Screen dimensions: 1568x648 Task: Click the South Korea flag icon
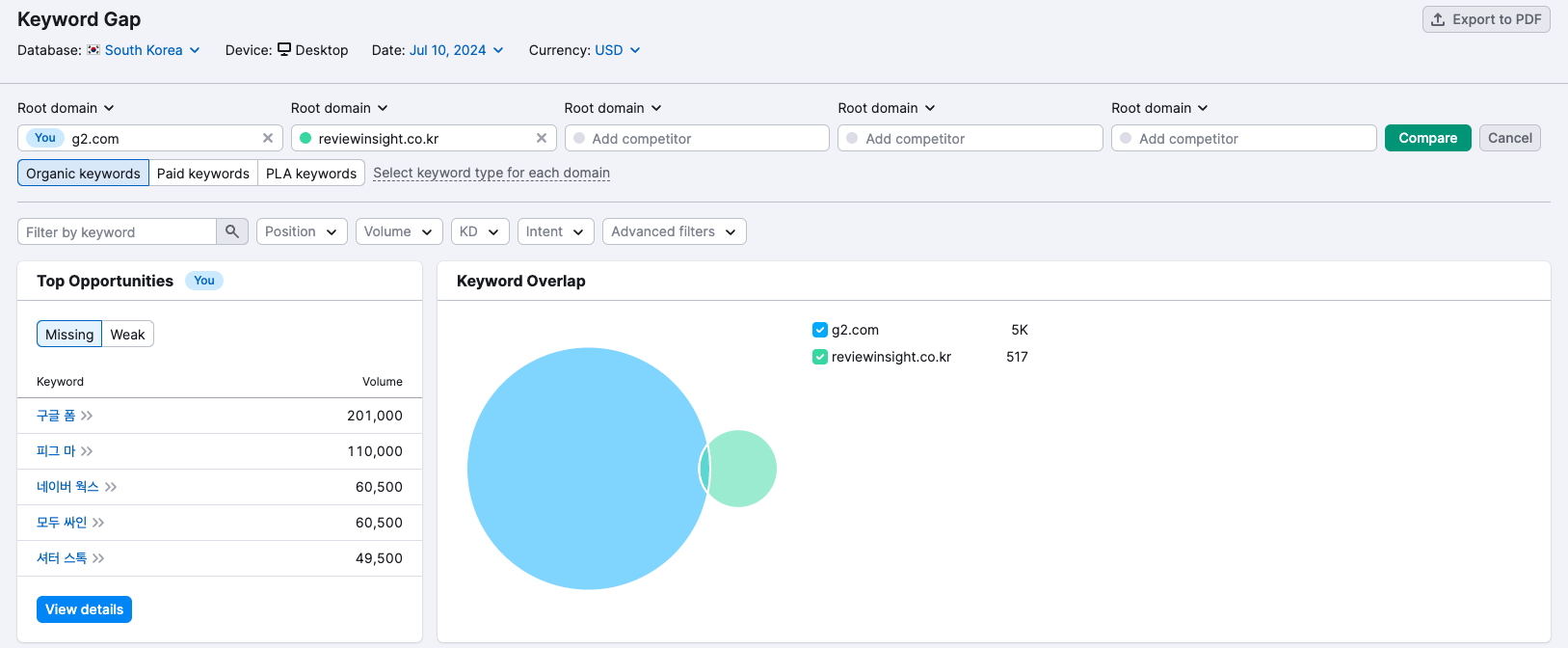[x=93, y=50]
